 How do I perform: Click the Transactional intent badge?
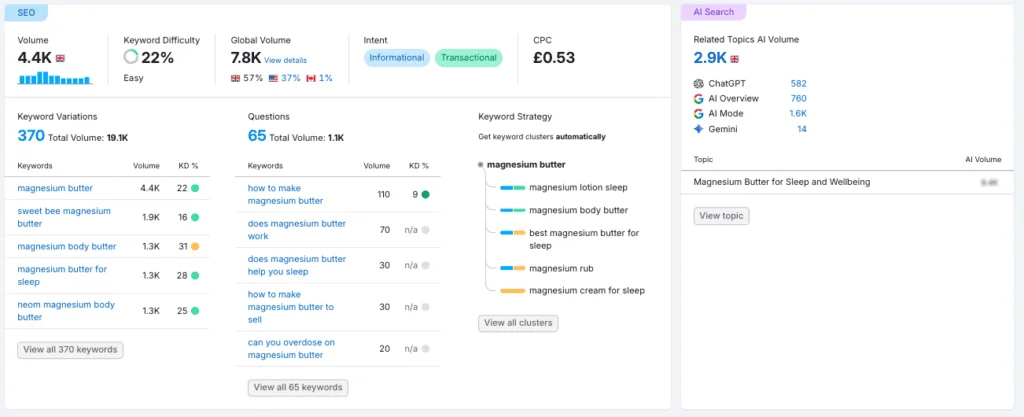(468, 57)
